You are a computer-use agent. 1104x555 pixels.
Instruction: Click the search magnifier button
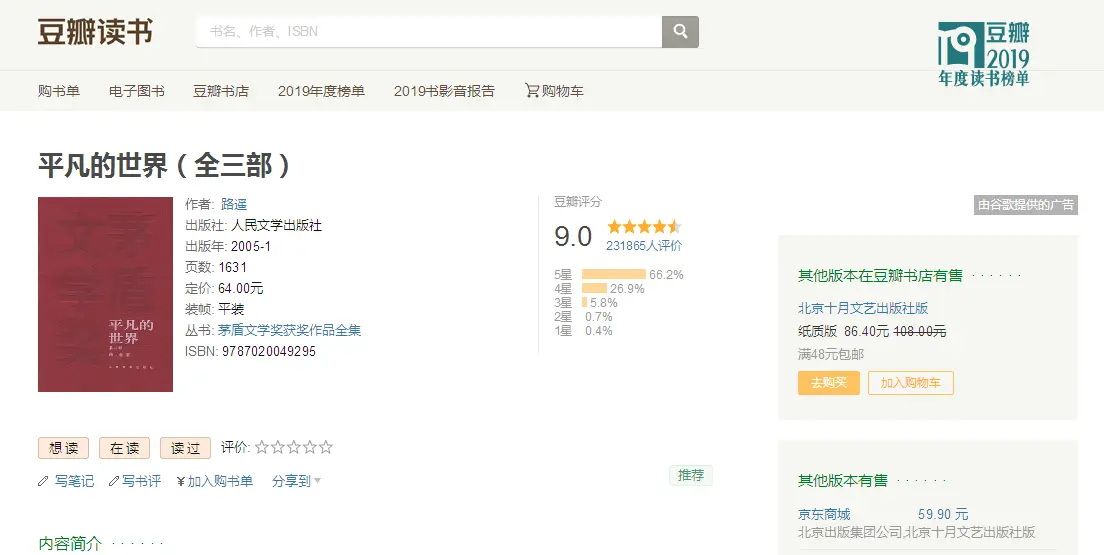tap(680, 32)
